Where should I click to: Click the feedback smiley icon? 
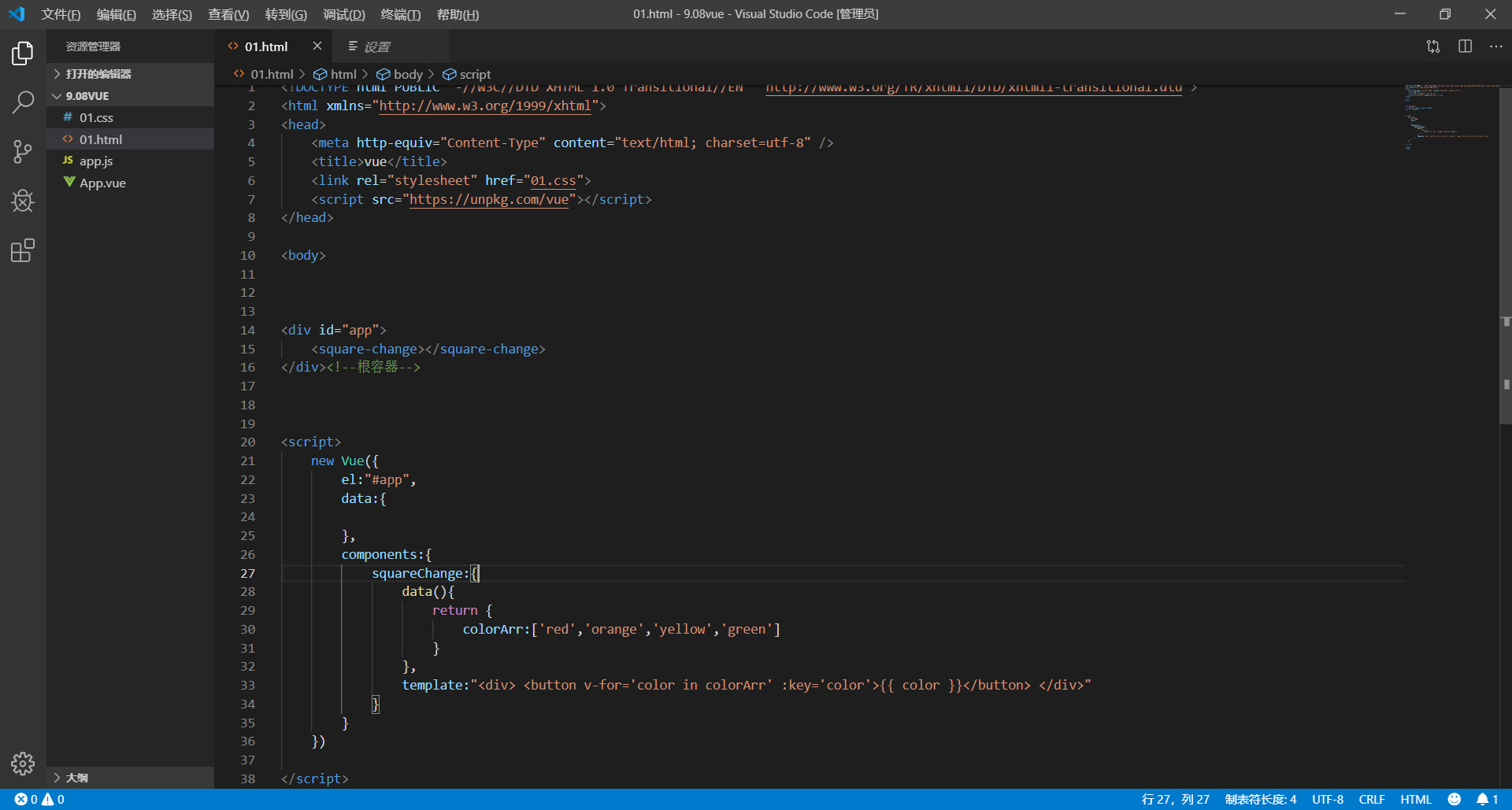1454,799
